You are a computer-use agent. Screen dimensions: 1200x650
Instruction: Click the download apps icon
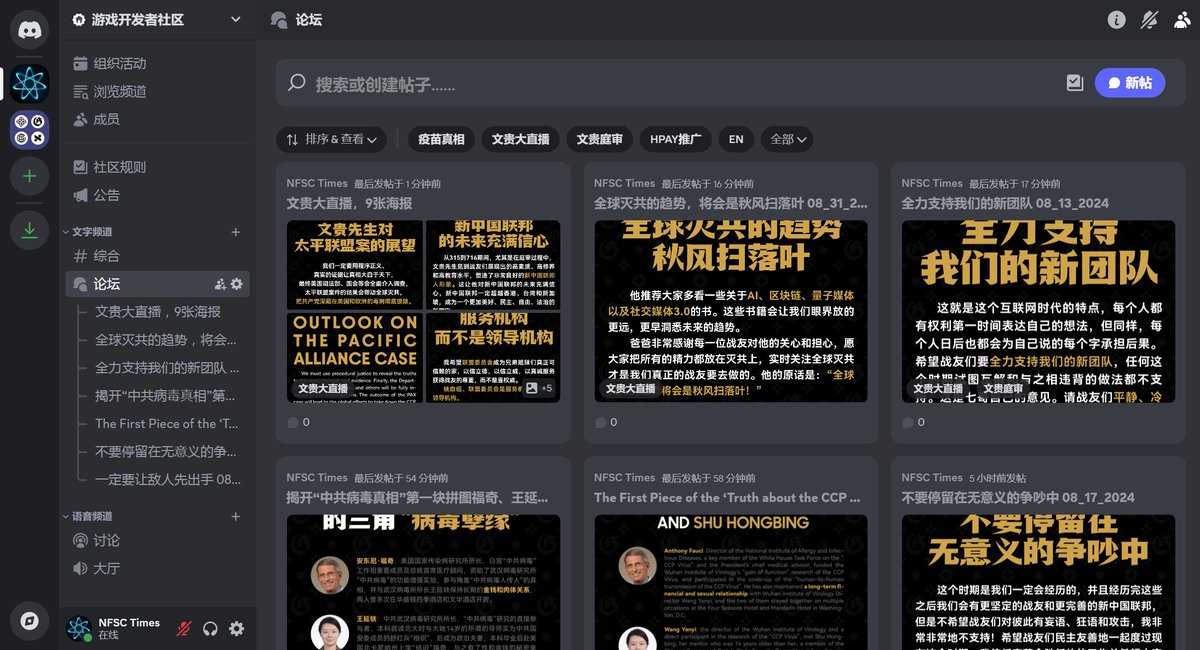pos(30,231)
